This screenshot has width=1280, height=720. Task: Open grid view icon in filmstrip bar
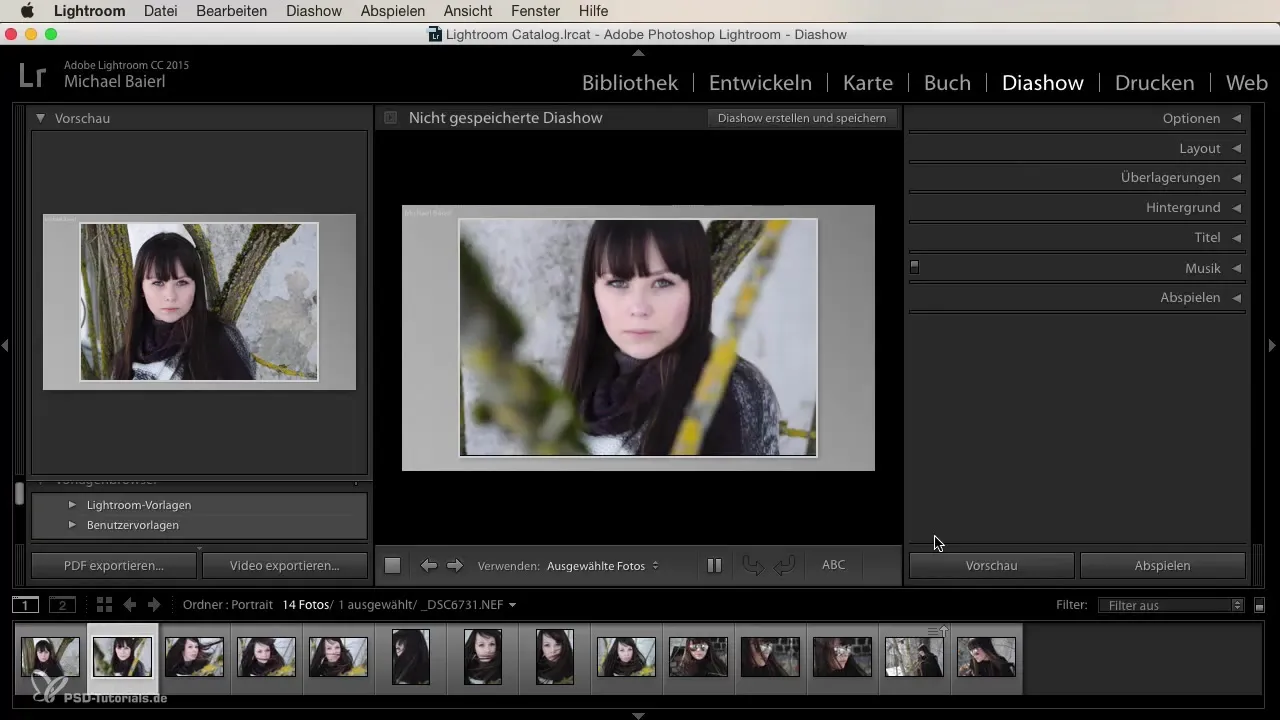(x=104, y=605)
